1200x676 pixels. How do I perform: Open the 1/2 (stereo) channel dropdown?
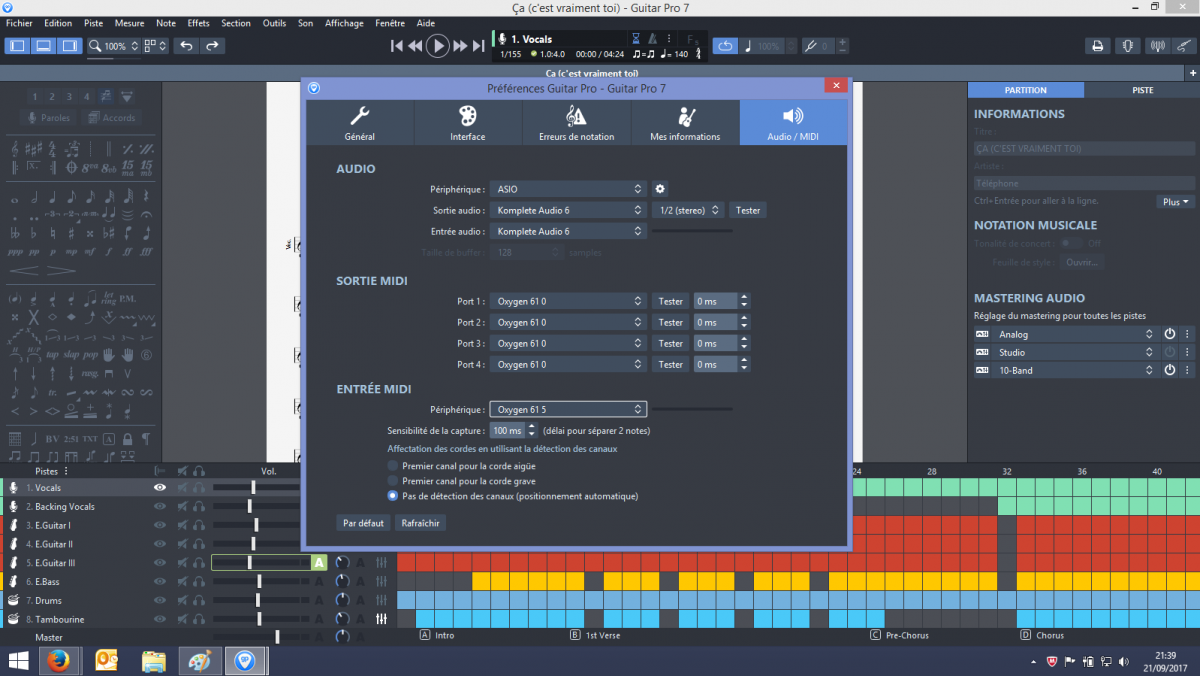(689, 210)
